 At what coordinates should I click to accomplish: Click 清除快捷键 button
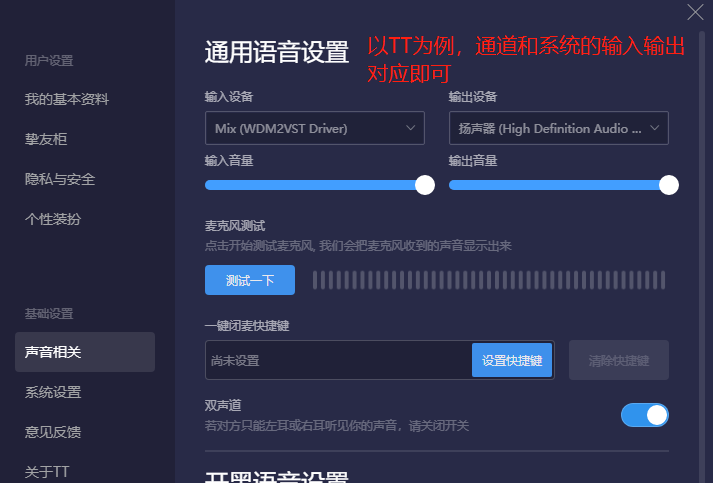pyautogui.click(x=619, y=360)
